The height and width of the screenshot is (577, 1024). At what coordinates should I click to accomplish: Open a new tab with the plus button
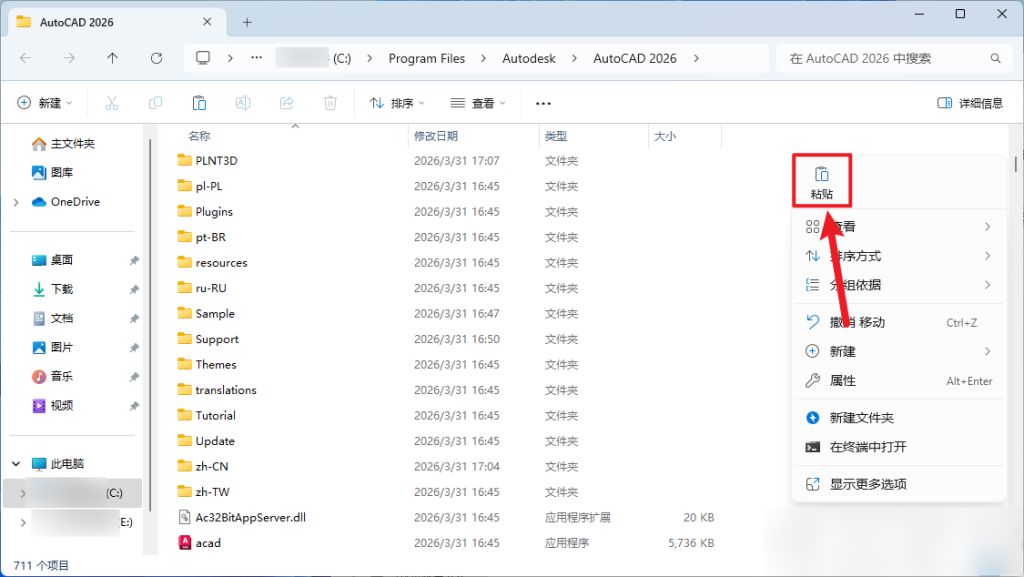pyautogui.click(x=247, y=22)
